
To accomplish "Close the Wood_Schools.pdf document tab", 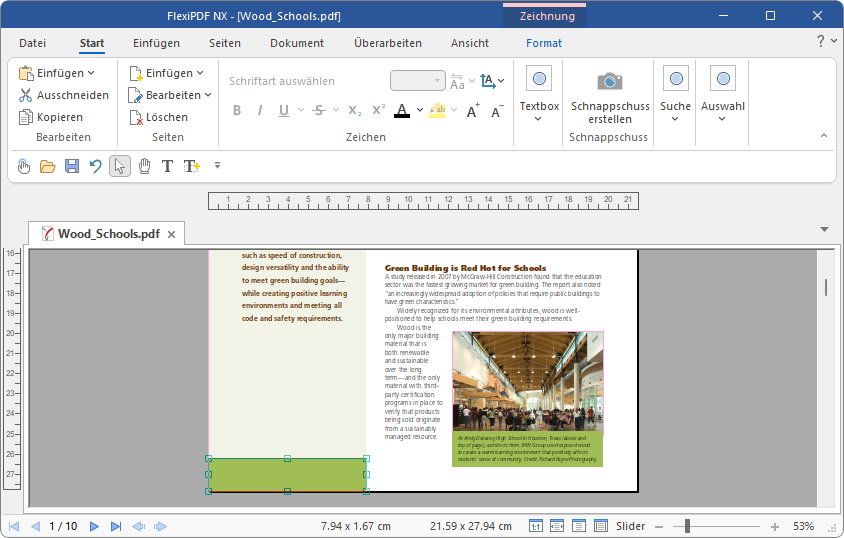I will pos(171,234).
